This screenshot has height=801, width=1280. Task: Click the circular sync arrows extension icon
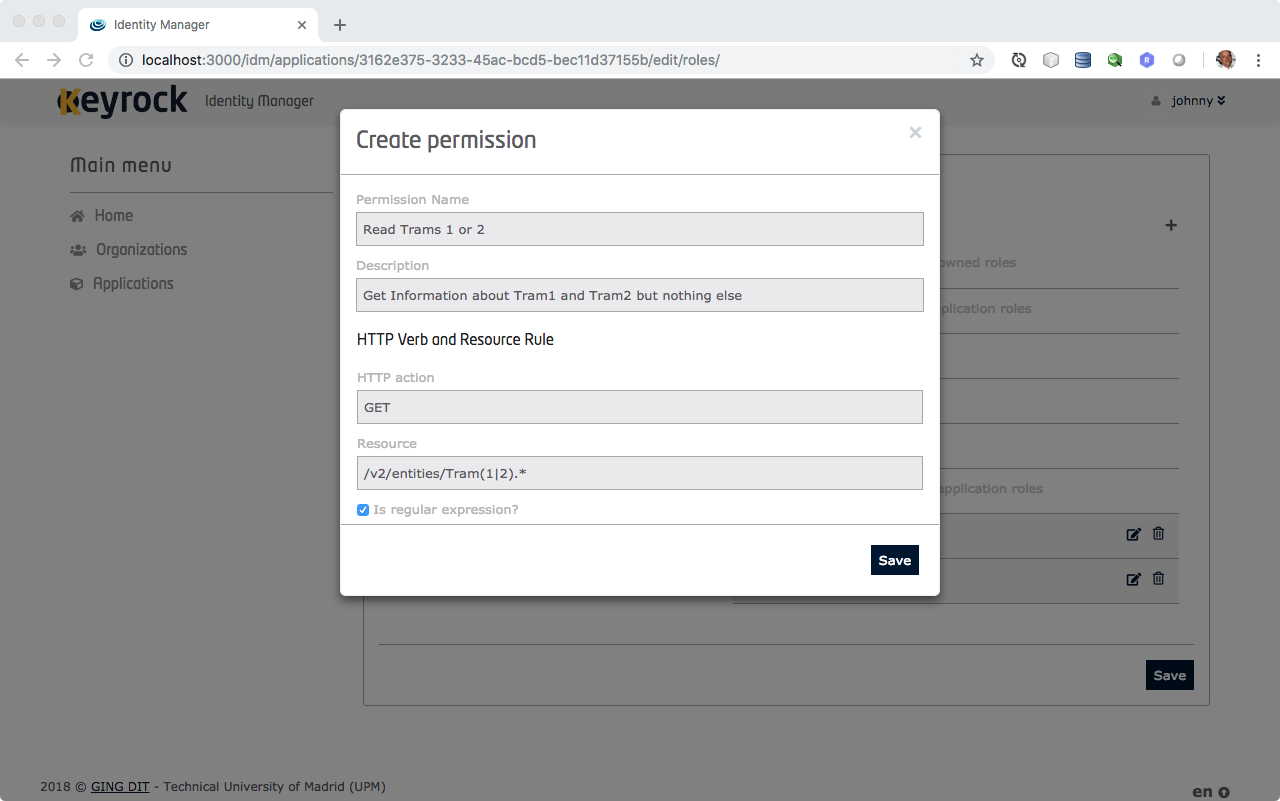1019,60
